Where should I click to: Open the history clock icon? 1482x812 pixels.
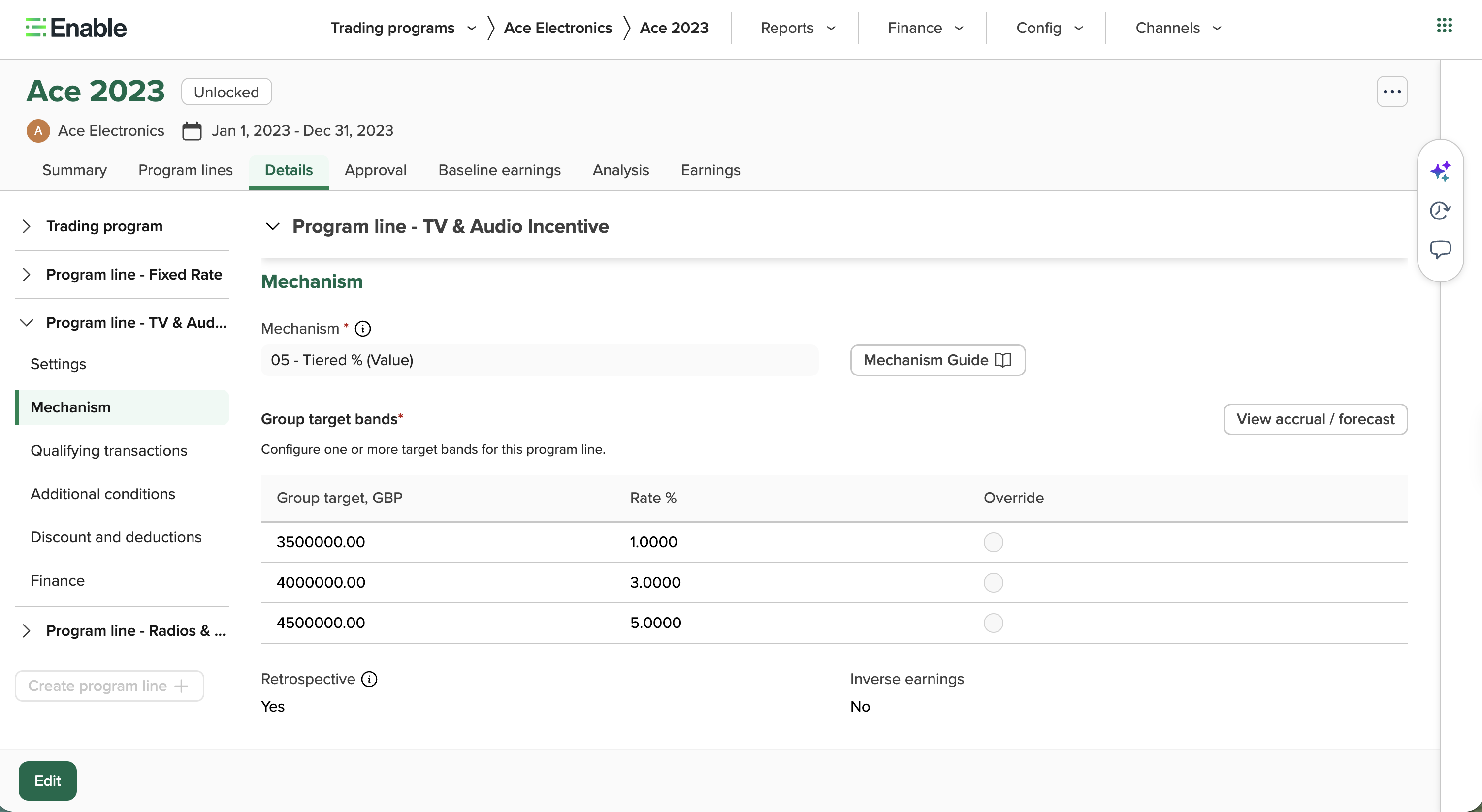(x=1440, y=211)
